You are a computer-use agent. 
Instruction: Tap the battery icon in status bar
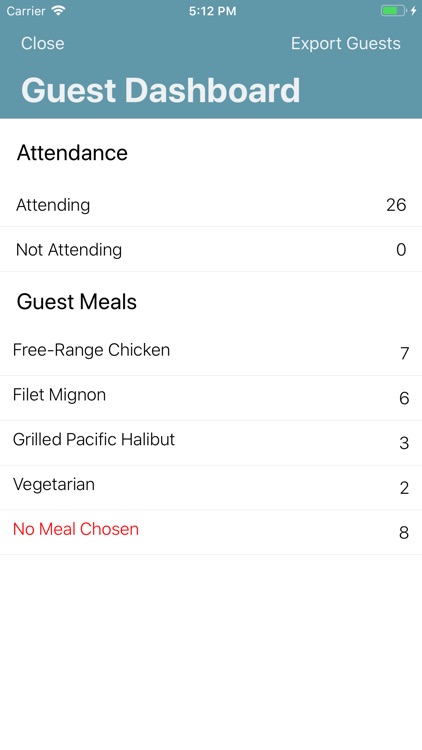[x=393, y=11]
